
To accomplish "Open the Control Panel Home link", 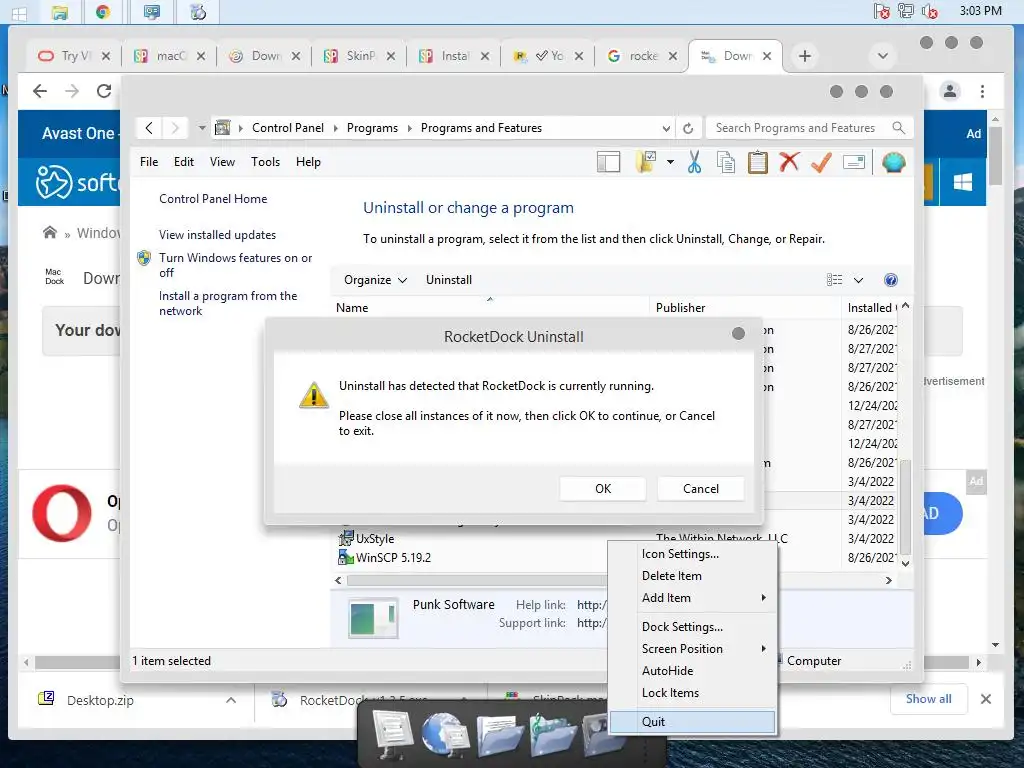I will pyautogui.click(x=213, y=199).
